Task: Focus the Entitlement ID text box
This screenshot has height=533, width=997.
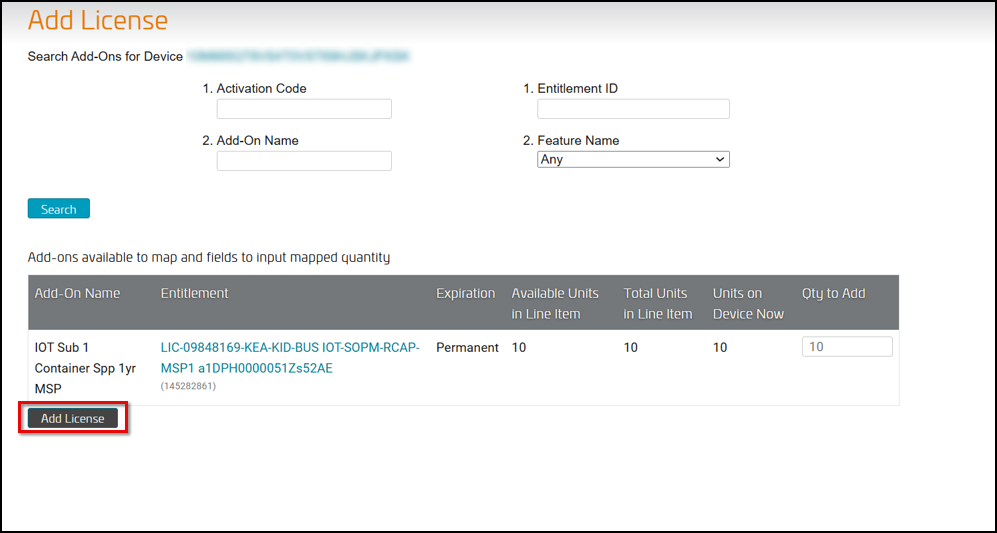Action: (x=633, y=109)
